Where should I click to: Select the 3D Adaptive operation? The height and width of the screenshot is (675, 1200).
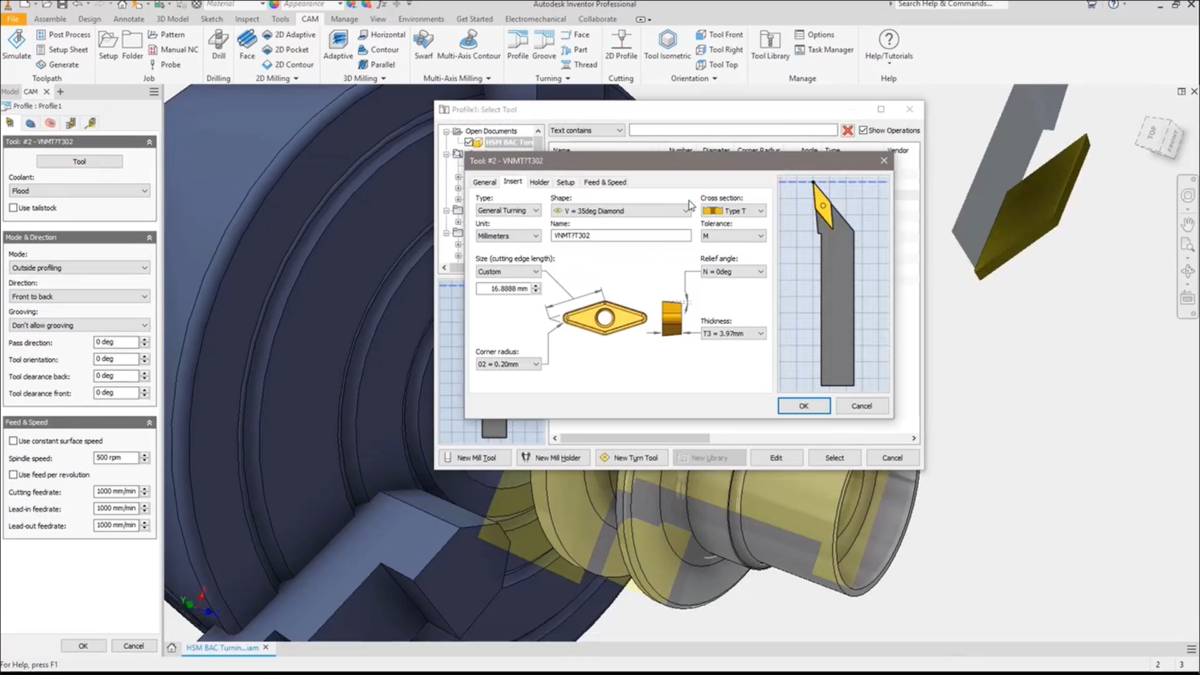(x=338, y=45)
